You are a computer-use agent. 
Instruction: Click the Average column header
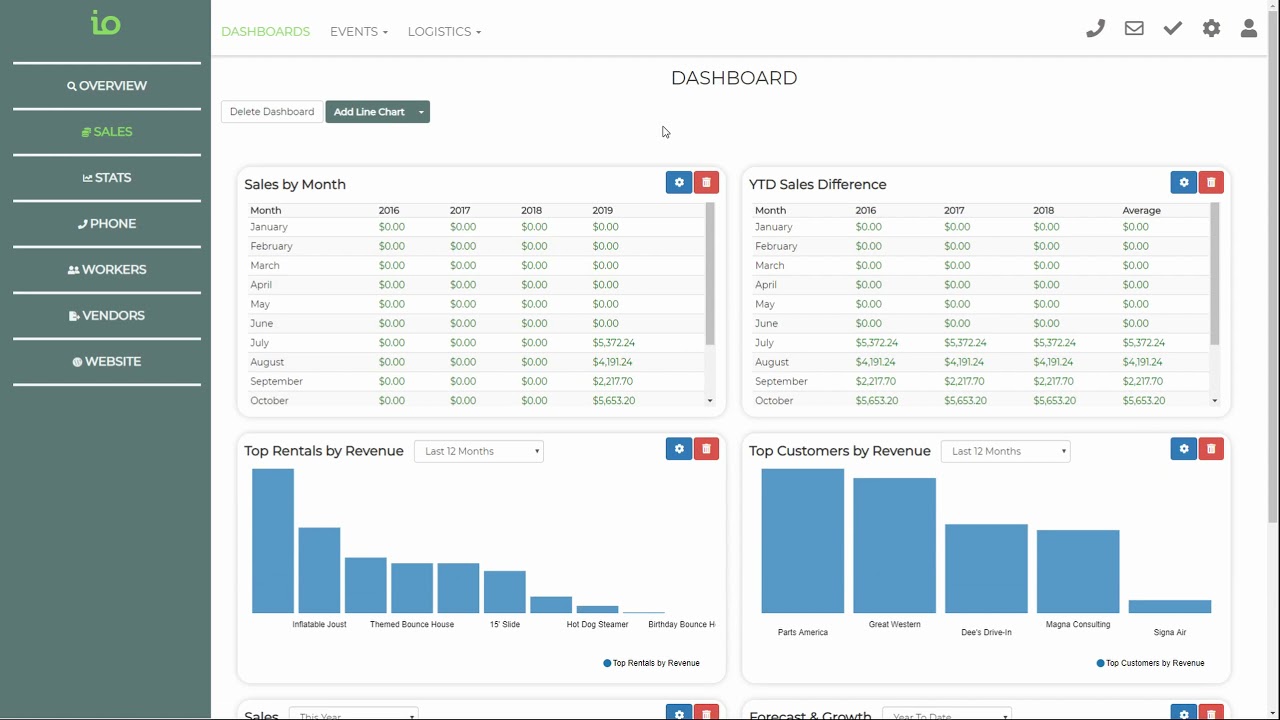(x=1141, y=211)
